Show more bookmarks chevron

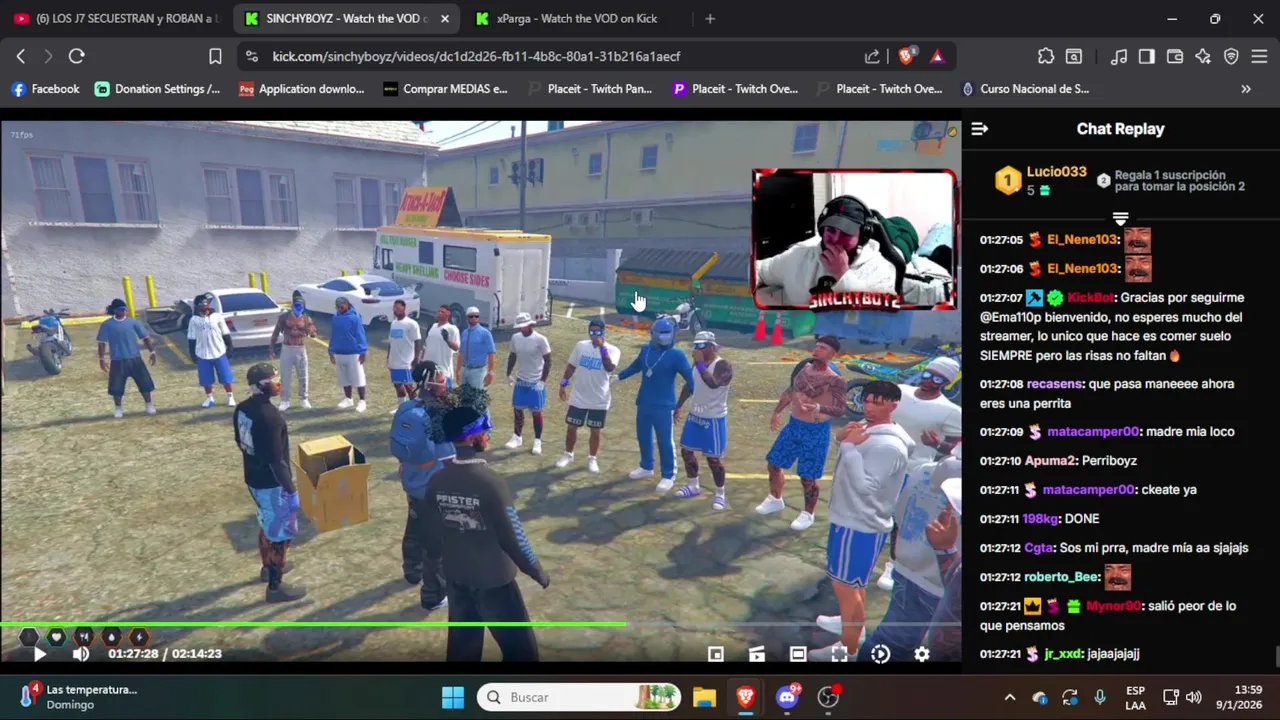coord(1246,89)
